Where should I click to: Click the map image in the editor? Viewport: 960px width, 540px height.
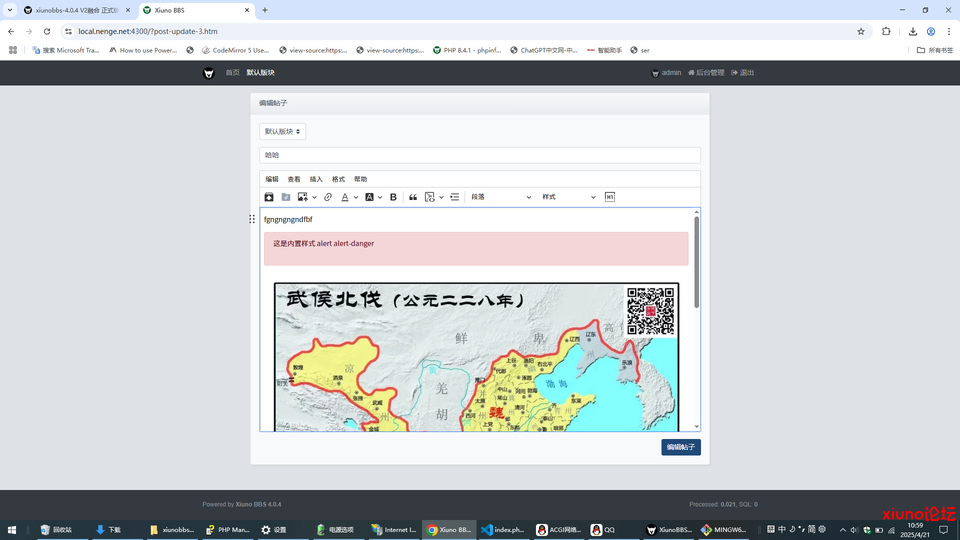[476, 357]
